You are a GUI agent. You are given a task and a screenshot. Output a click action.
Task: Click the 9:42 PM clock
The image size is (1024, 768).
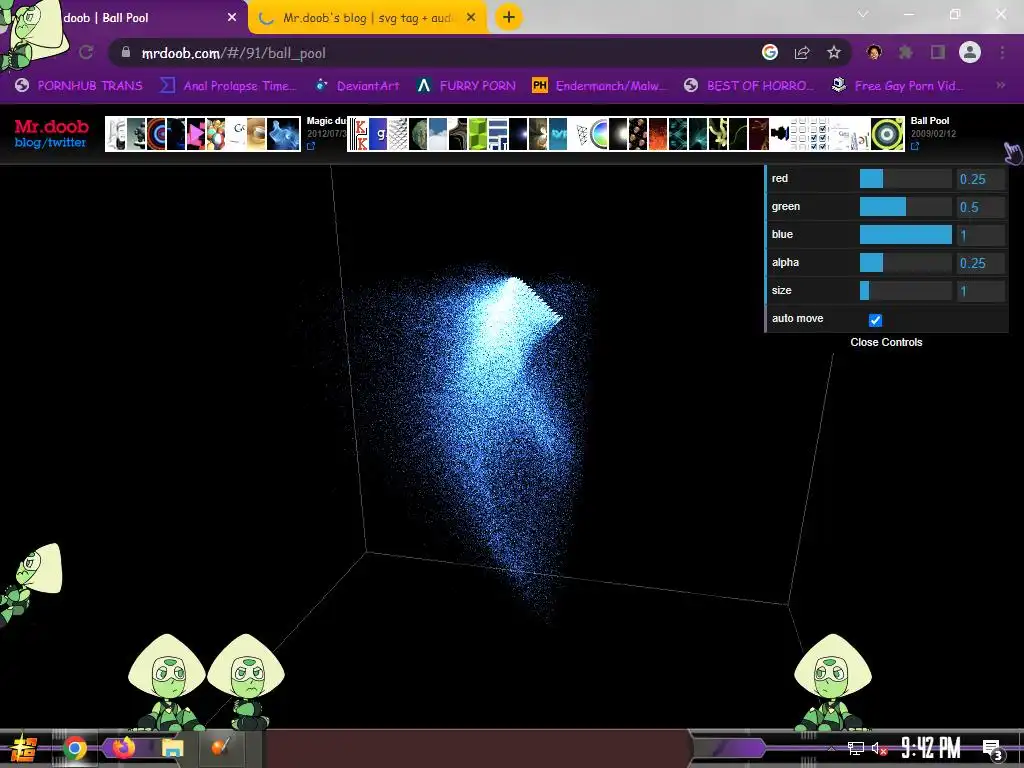pos(931,748)
